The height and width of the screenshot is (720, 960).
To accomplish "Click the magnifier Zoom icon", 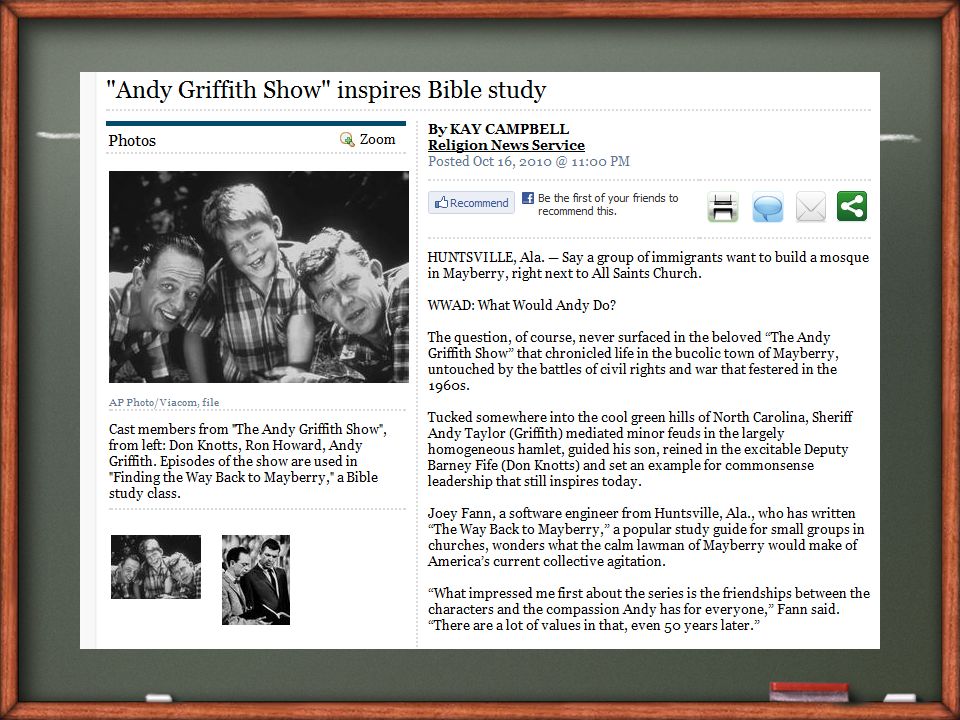I will tap(347, 140).
